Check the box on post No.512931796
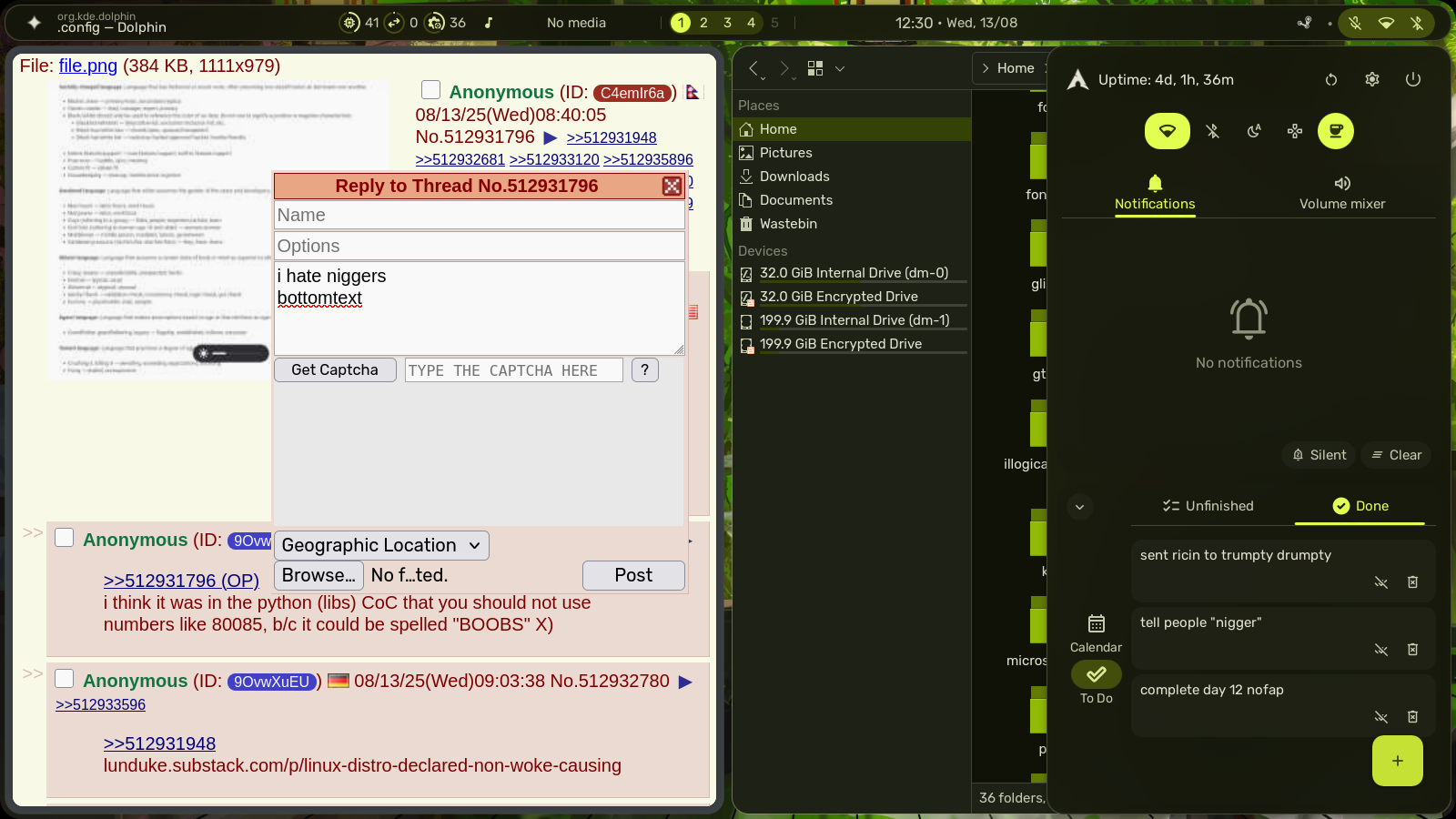 pyautogui.click(x=431, y=89)
